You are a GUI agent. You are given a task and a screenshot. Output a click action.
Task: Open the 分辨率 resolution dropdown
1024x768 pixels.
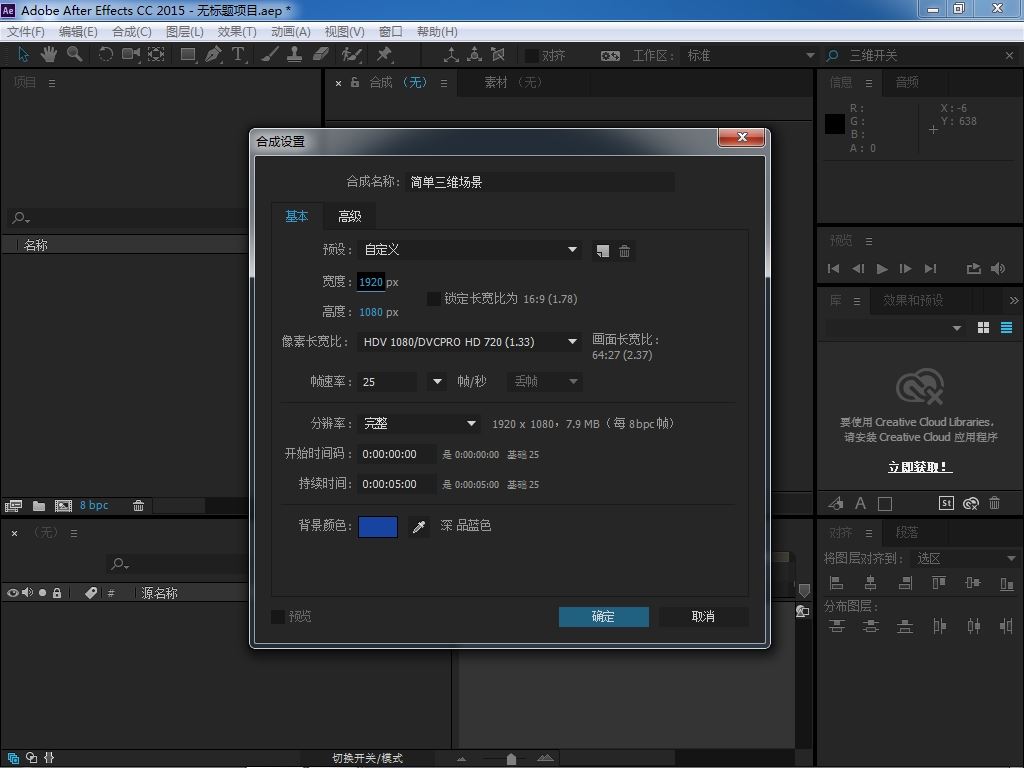pyautogui.click(x=419, y=423)
